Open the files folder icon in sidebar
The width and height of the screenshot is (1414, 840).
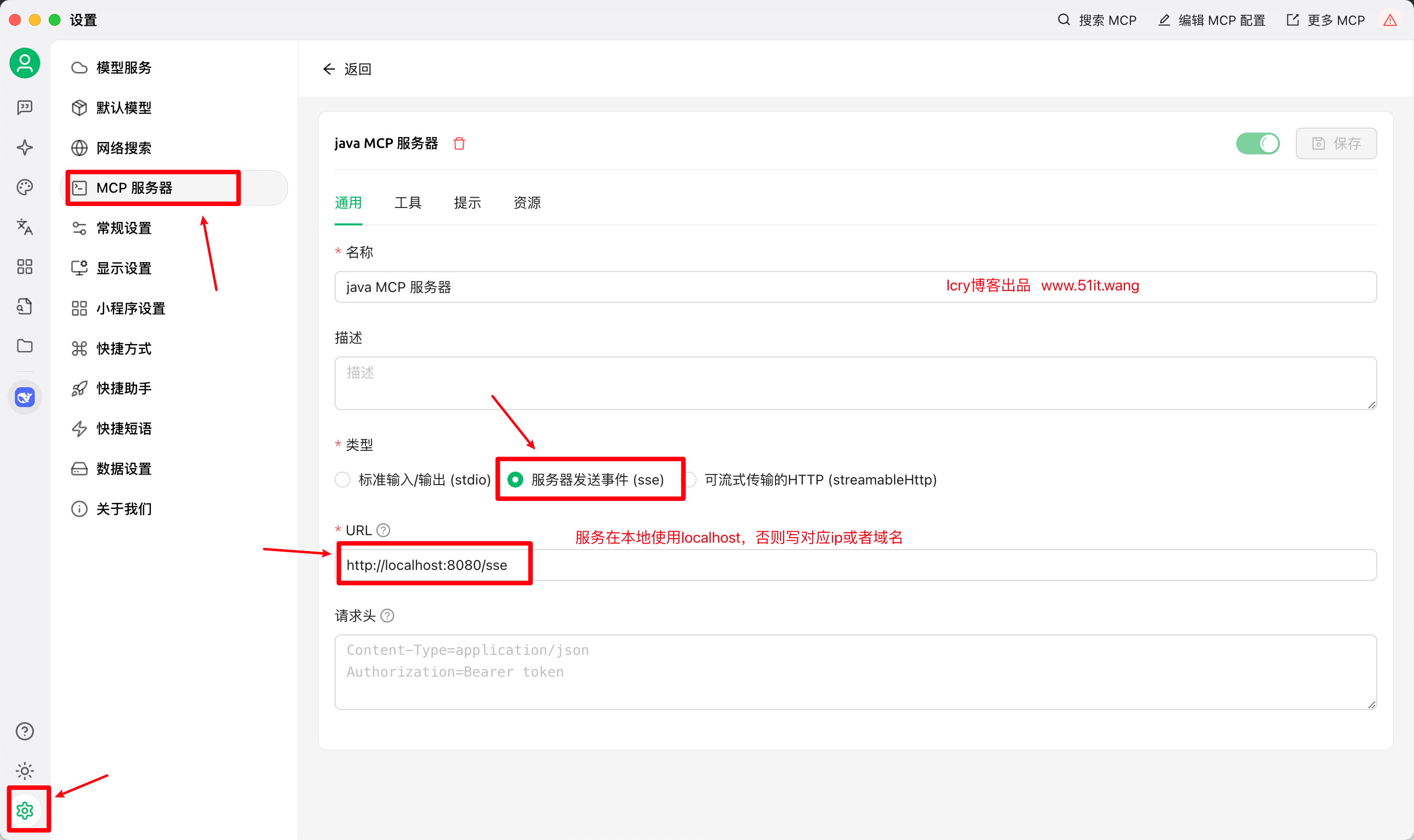(x=24, y=345)
